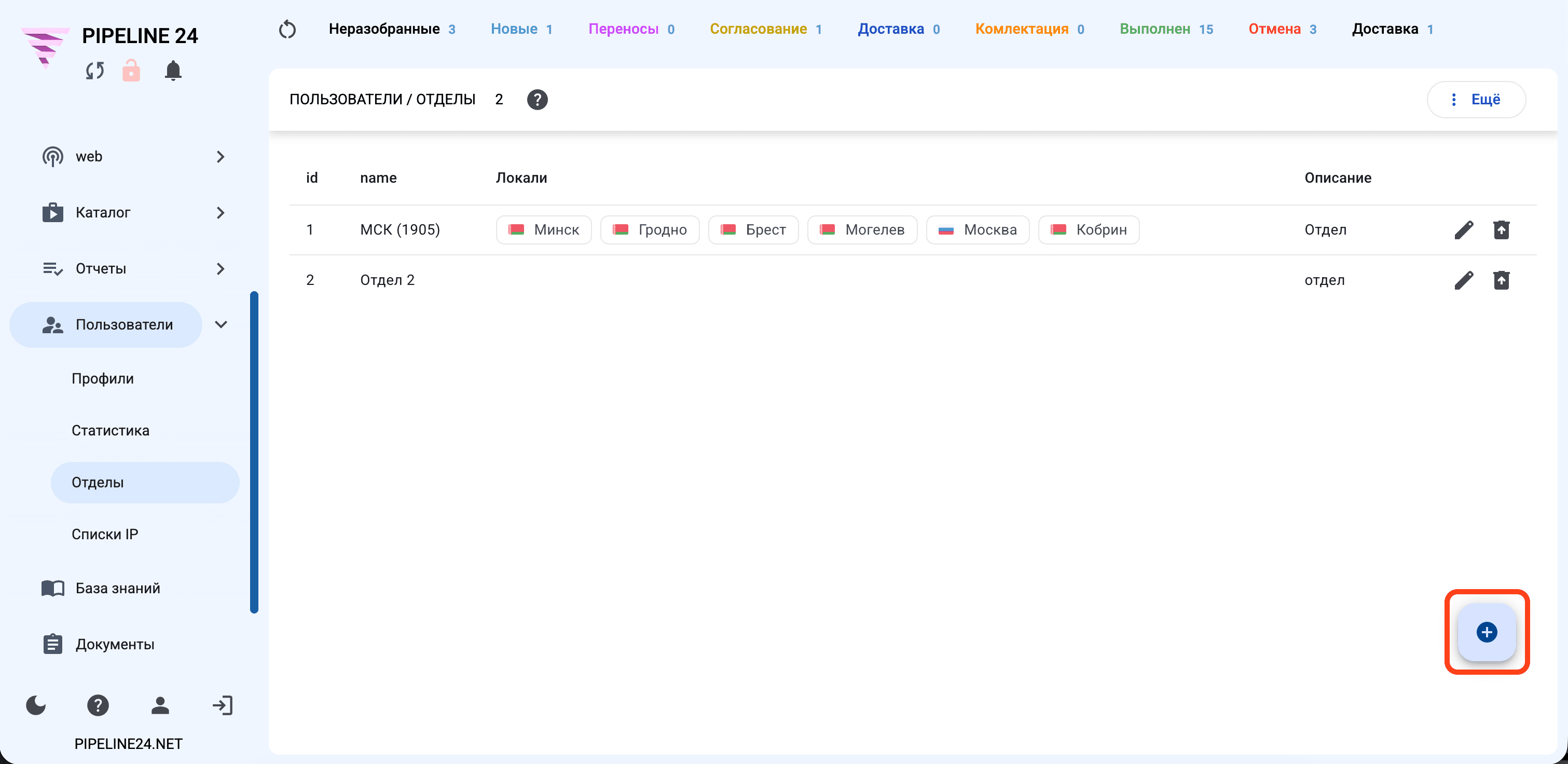Click the help question mark next to ОТДЕЛЫ
The height and width of the screenshot is (764, 1568).
point(537,99)
